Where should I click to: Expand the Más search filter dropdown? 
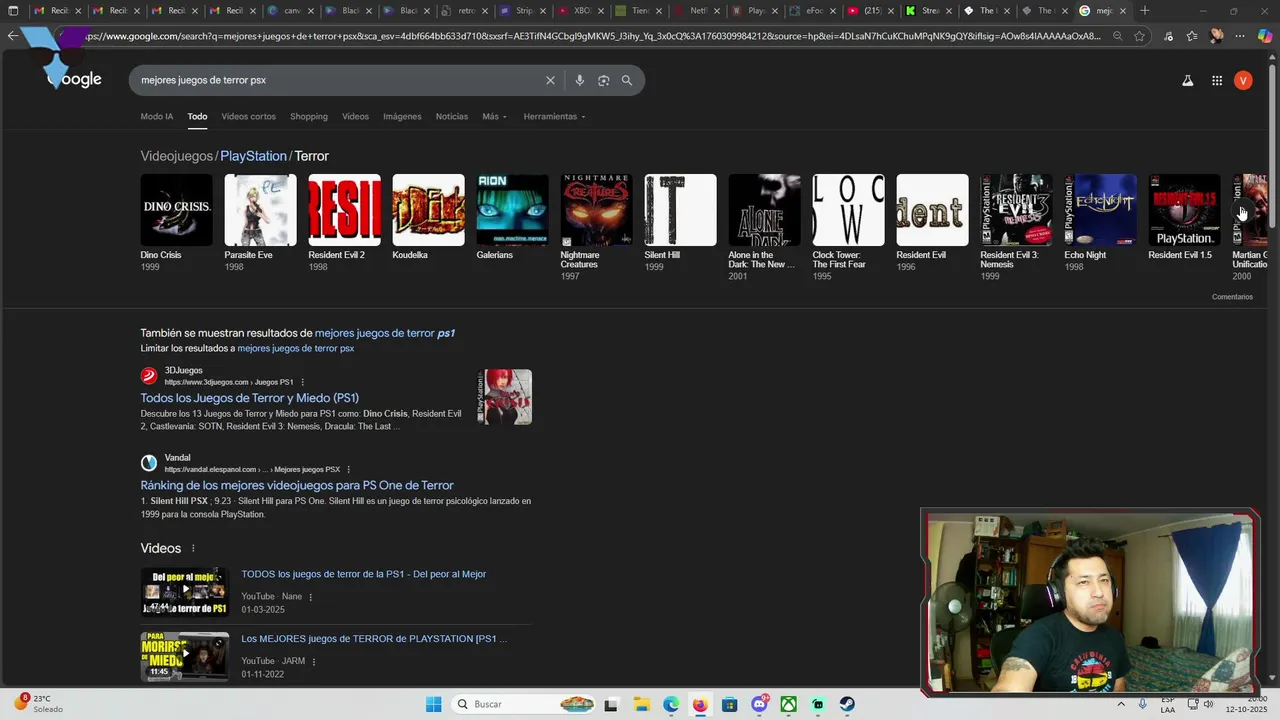pyautogui.click(x=494, y=116)
